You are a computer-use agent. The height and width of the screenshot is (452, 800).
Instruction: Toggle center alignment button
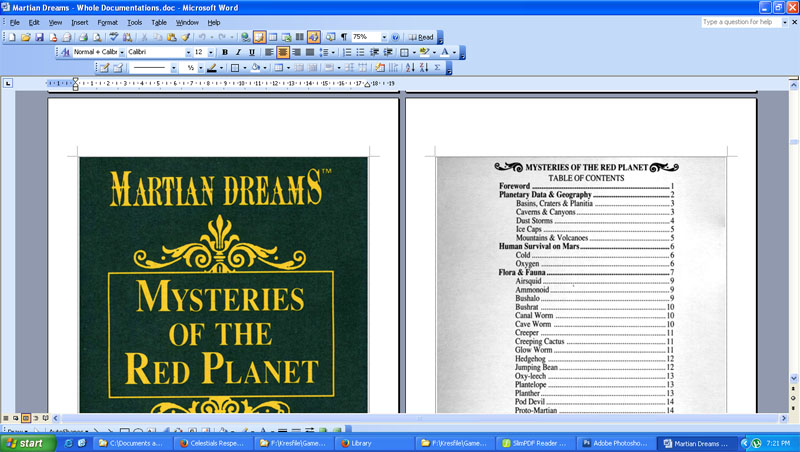tap(283, 52)
